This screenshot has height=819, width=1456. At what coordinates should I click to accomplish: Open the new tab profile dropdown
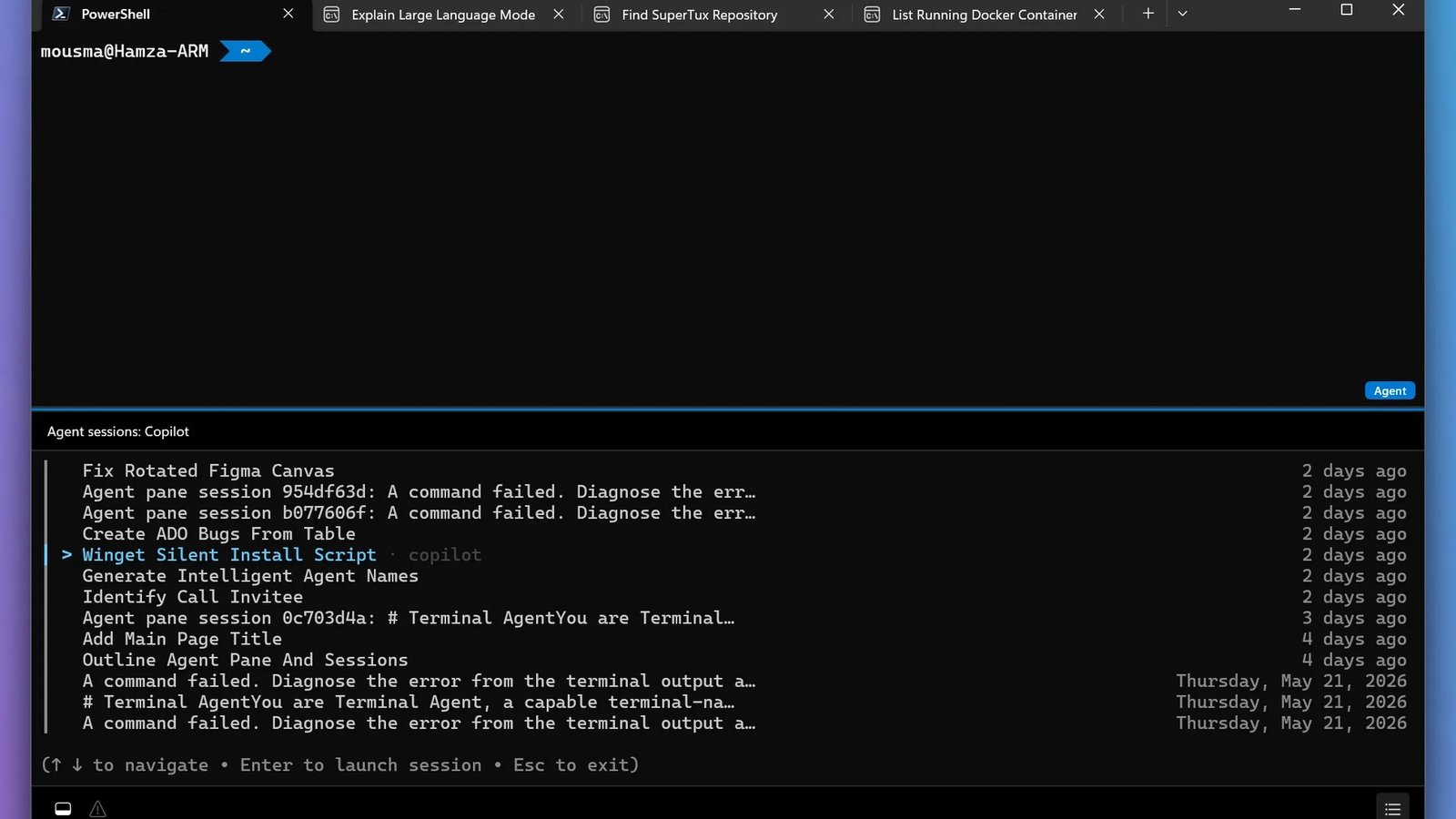coord(1183,14)
